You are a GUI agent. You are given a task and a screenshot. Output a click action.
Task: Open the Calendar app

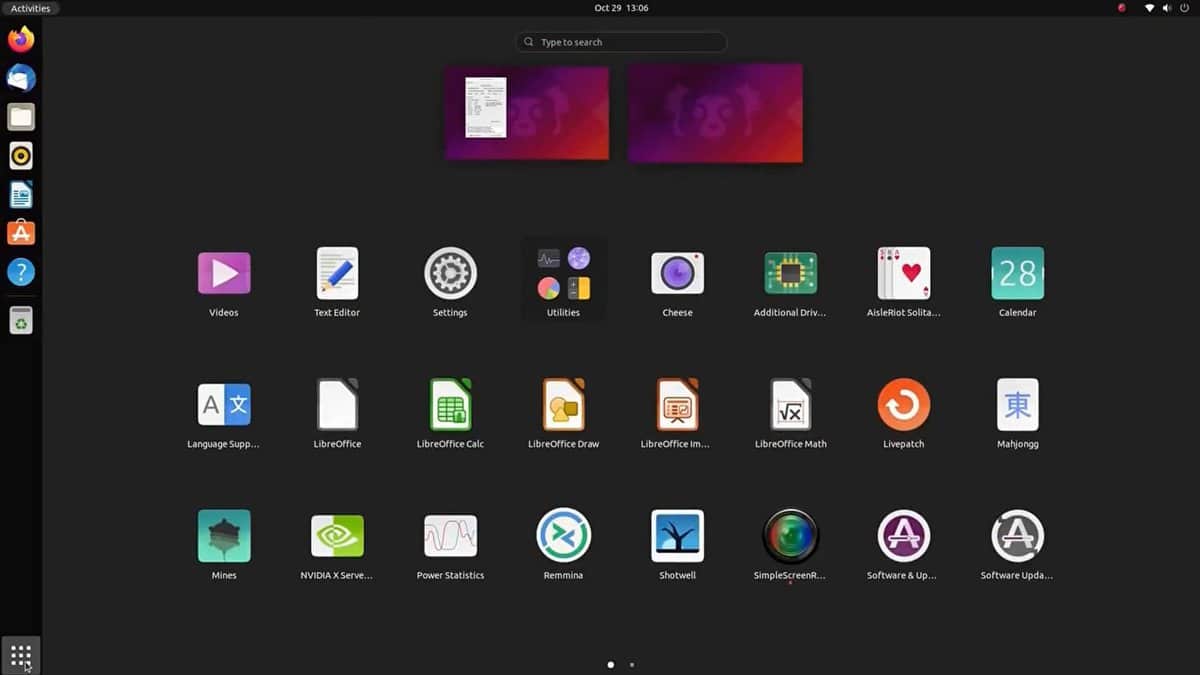point(1017,273)
